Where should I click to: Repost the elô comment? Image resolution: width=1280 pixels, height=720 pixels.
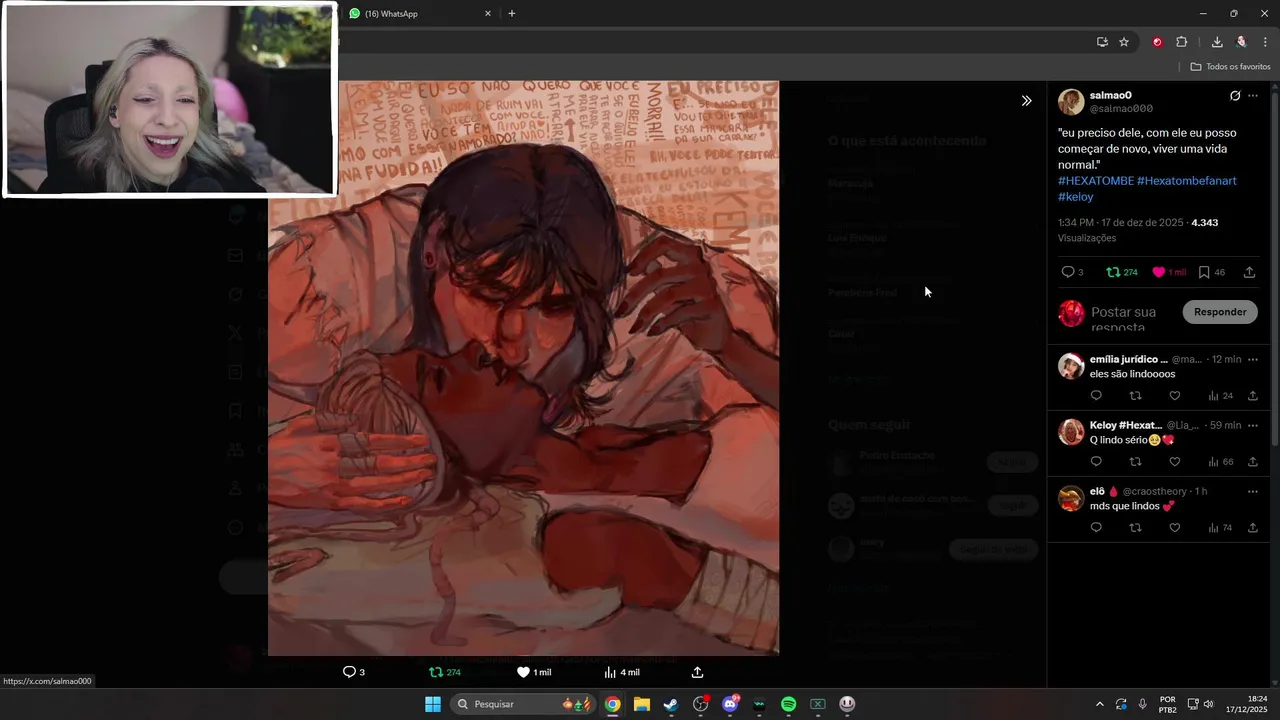[x=1135, y=528]
